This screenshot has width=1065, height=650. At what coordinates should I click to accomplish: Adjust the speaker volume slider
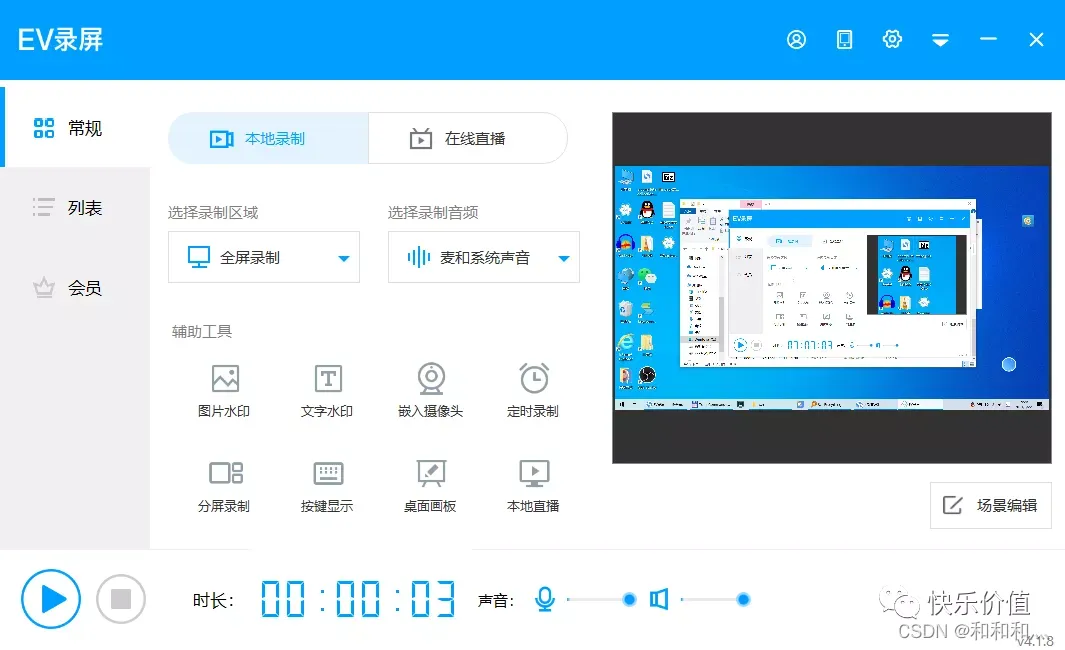715,599
